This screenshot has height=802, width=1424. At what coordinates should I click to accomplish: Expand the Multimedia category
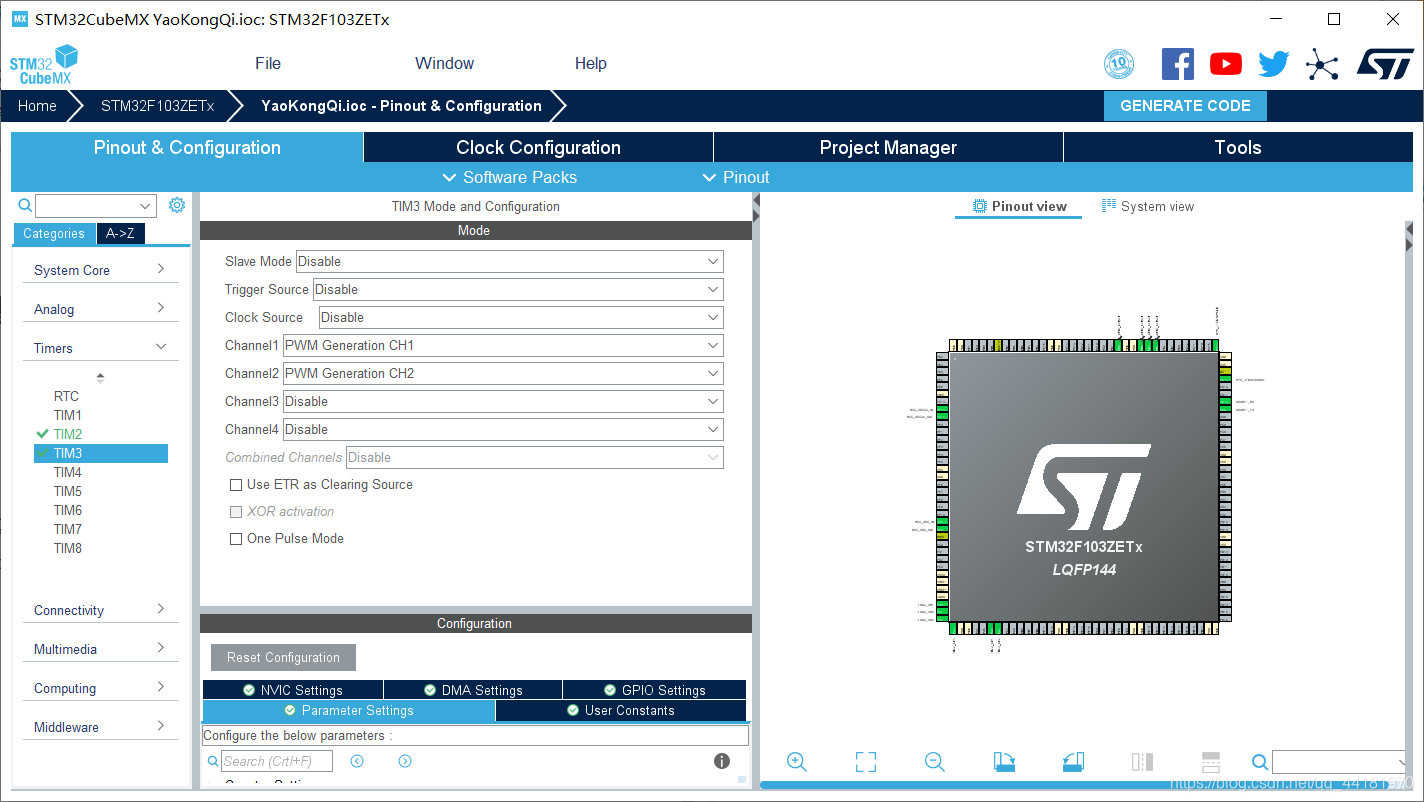100,649
